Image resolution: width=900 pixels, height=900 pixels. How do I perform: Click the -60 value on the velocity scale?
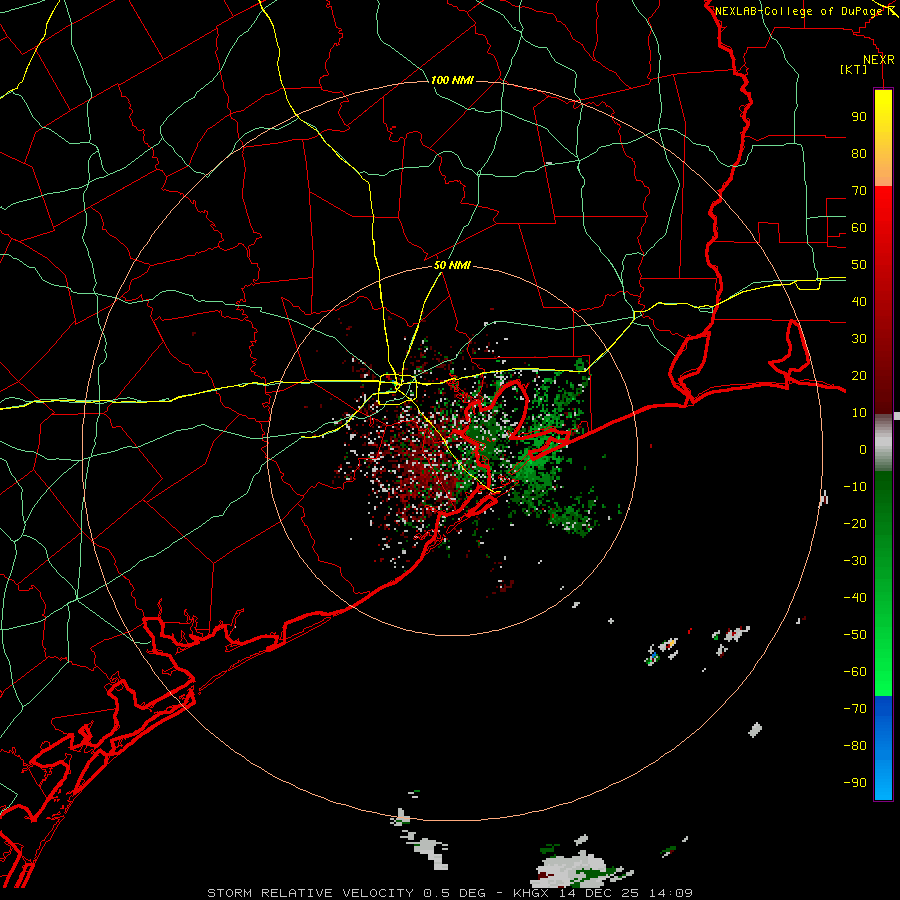click(x=855, y=672)
